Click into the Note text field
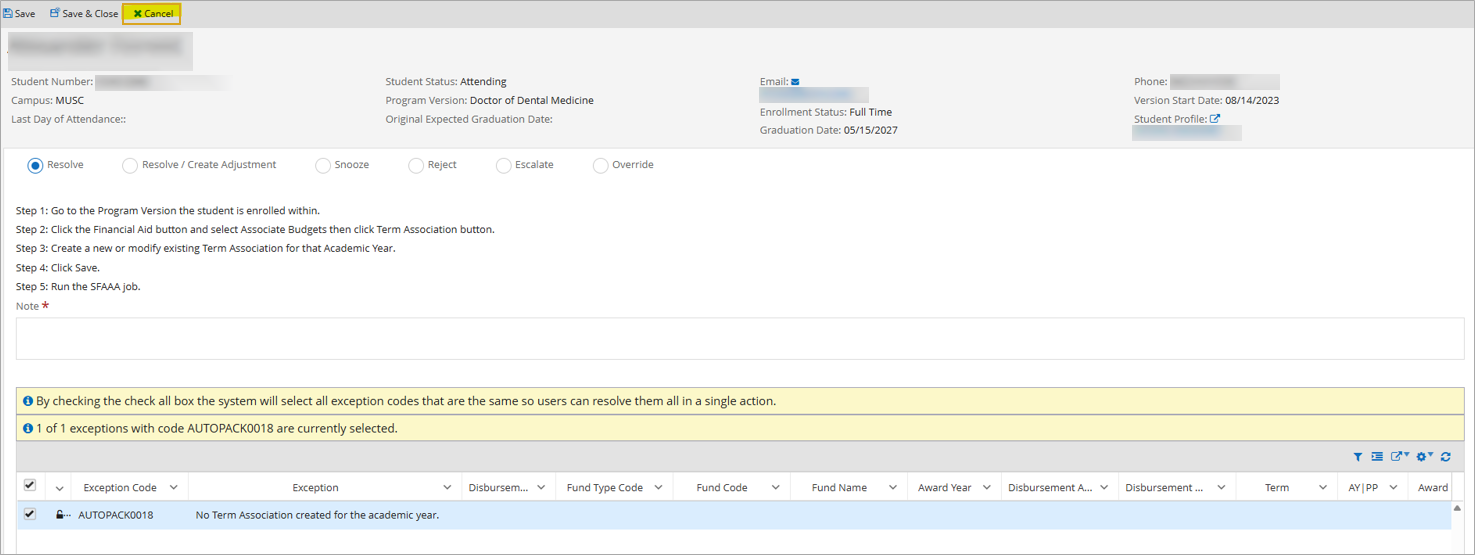Image resolution: width=1475 pixels, height=555 pixels. click(740, 339)
